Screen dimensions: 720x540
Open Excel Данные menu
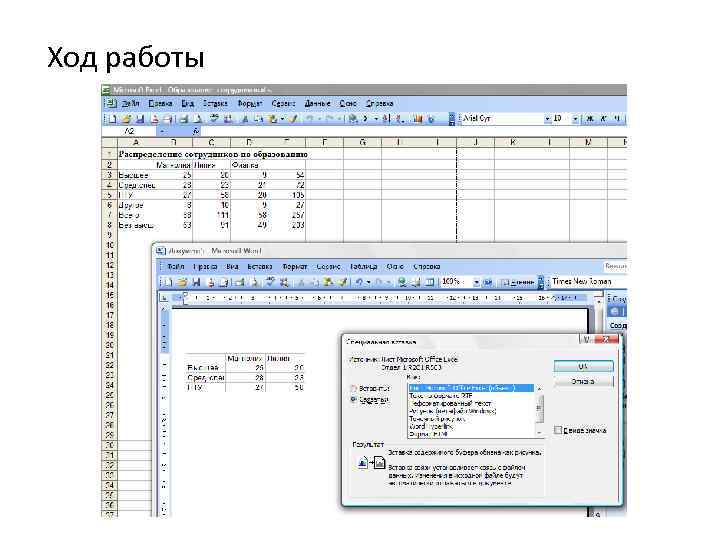click(x=317, y=103)
